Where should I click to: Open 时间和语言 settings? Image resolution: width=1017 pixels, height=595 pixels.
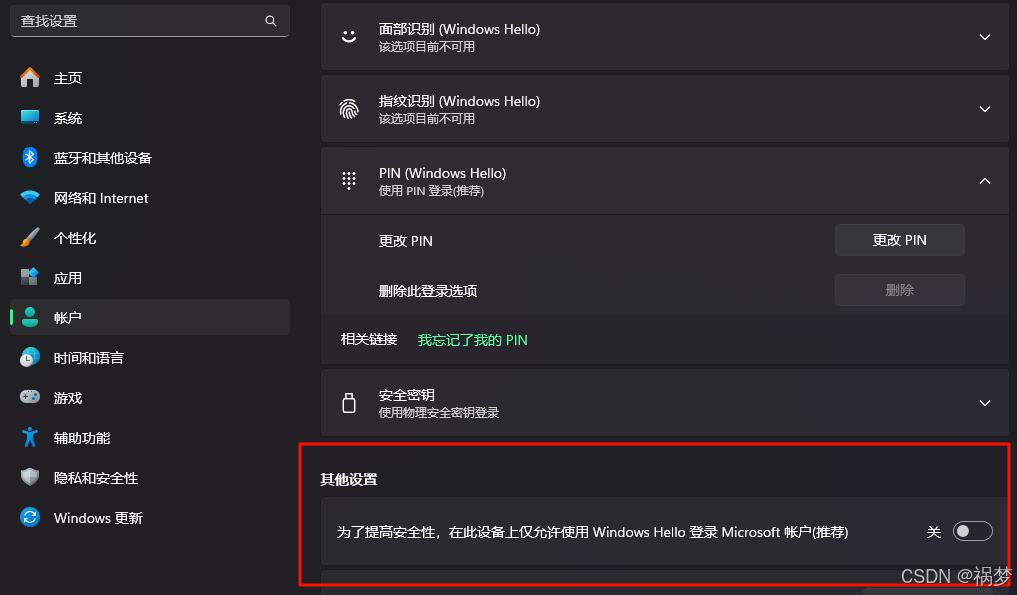[150, 358]
